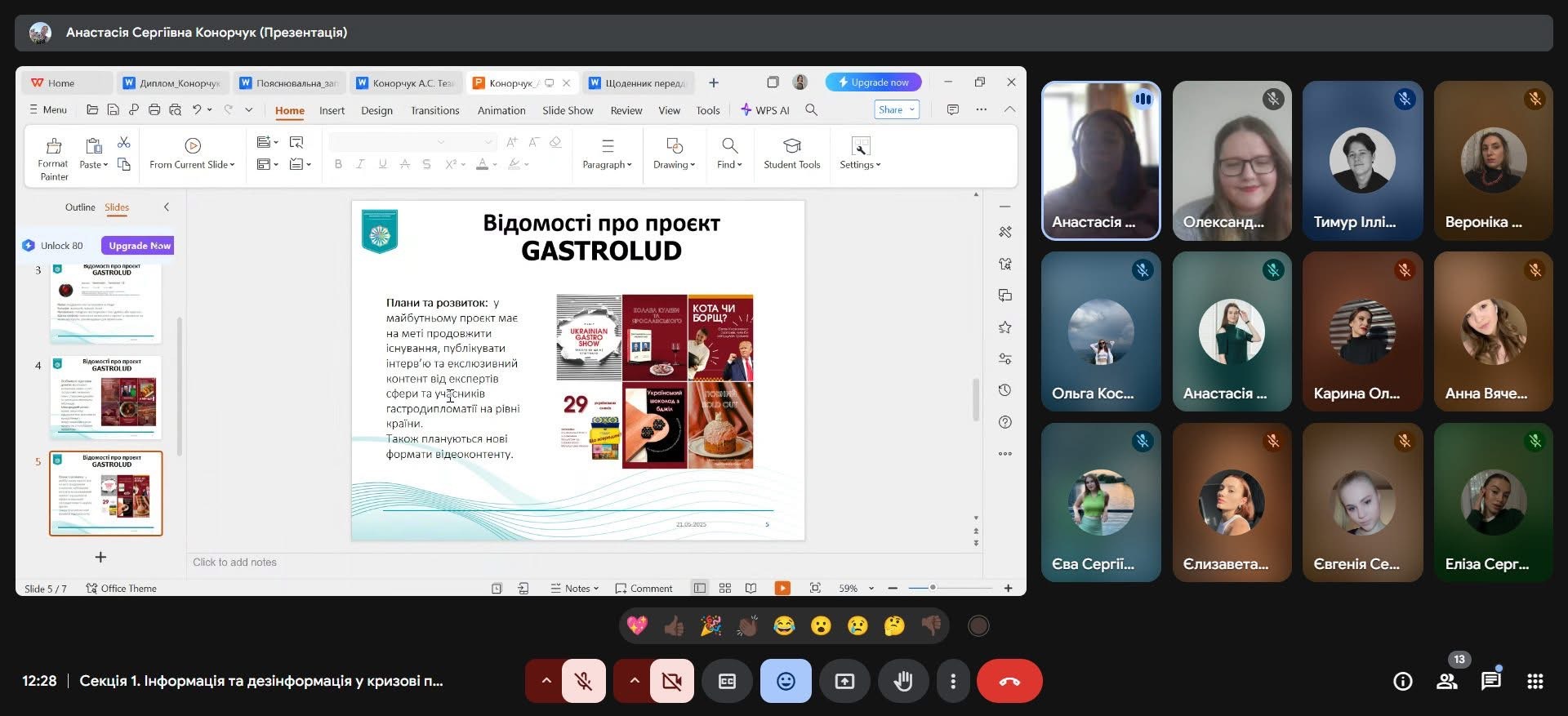Open the Transitions ribbon tab

[x=434, y=110]
